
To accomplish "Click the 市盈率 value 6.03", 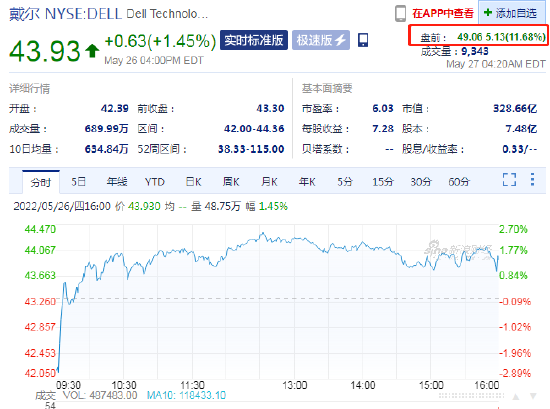I will [x=383, y=108].
